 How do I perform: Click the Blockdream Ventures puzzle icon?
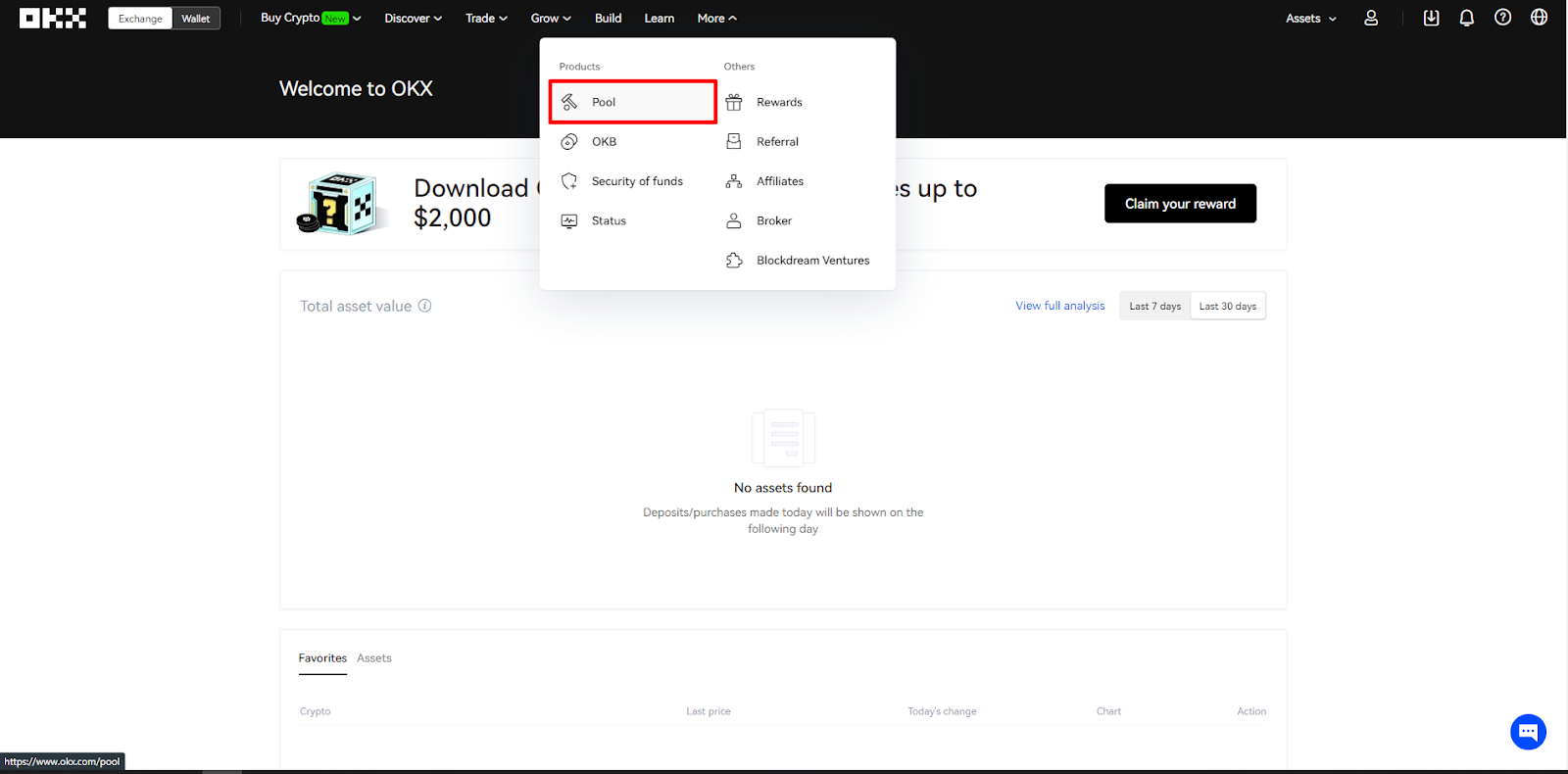pos(734,261)
